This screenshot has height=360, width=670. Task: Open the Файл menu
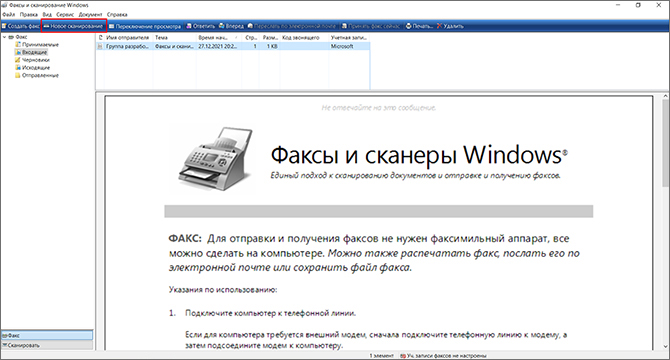(x=9, y=14)
